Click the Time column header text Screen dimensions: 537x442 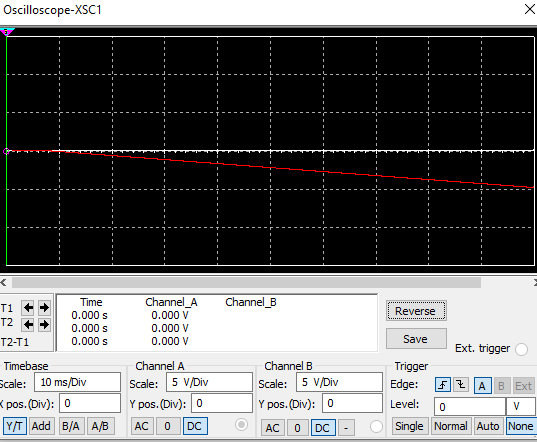(91, 302)
